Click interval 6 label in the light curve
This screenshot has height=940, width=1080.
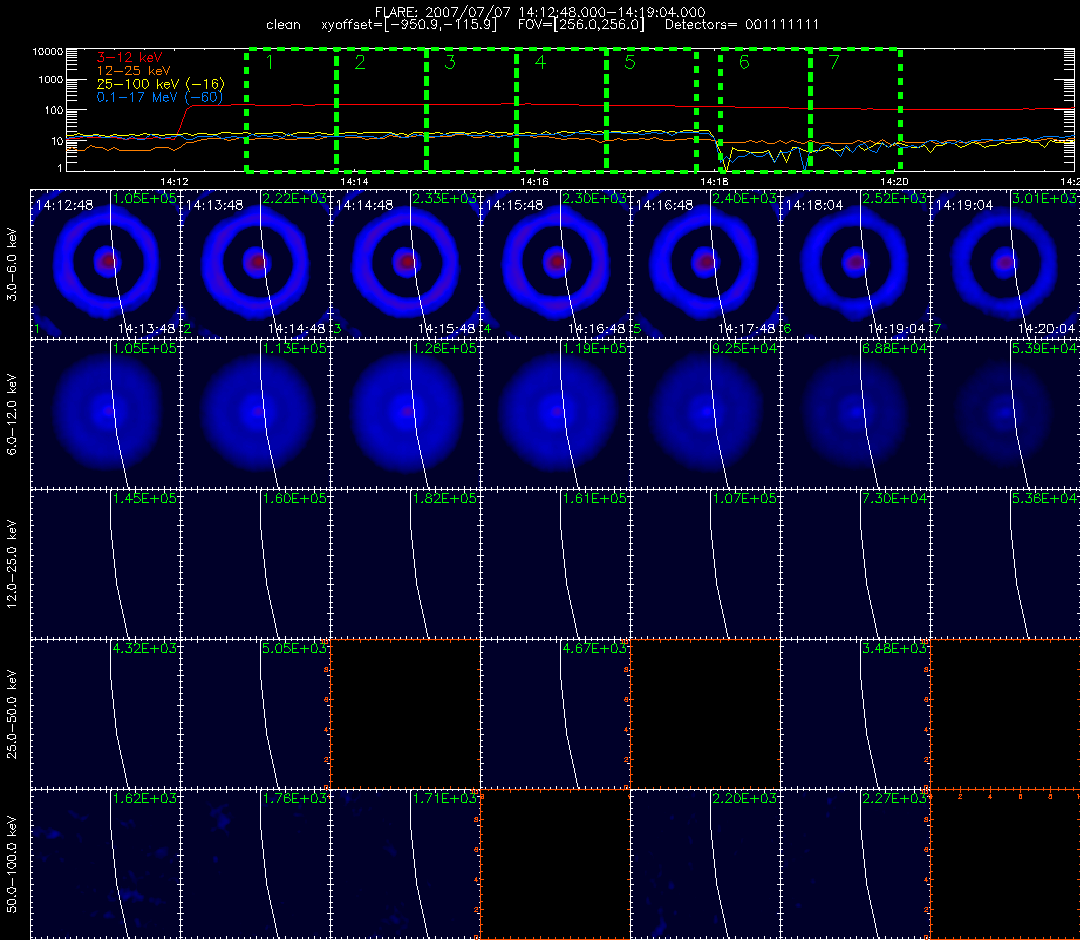pos(744,63)
